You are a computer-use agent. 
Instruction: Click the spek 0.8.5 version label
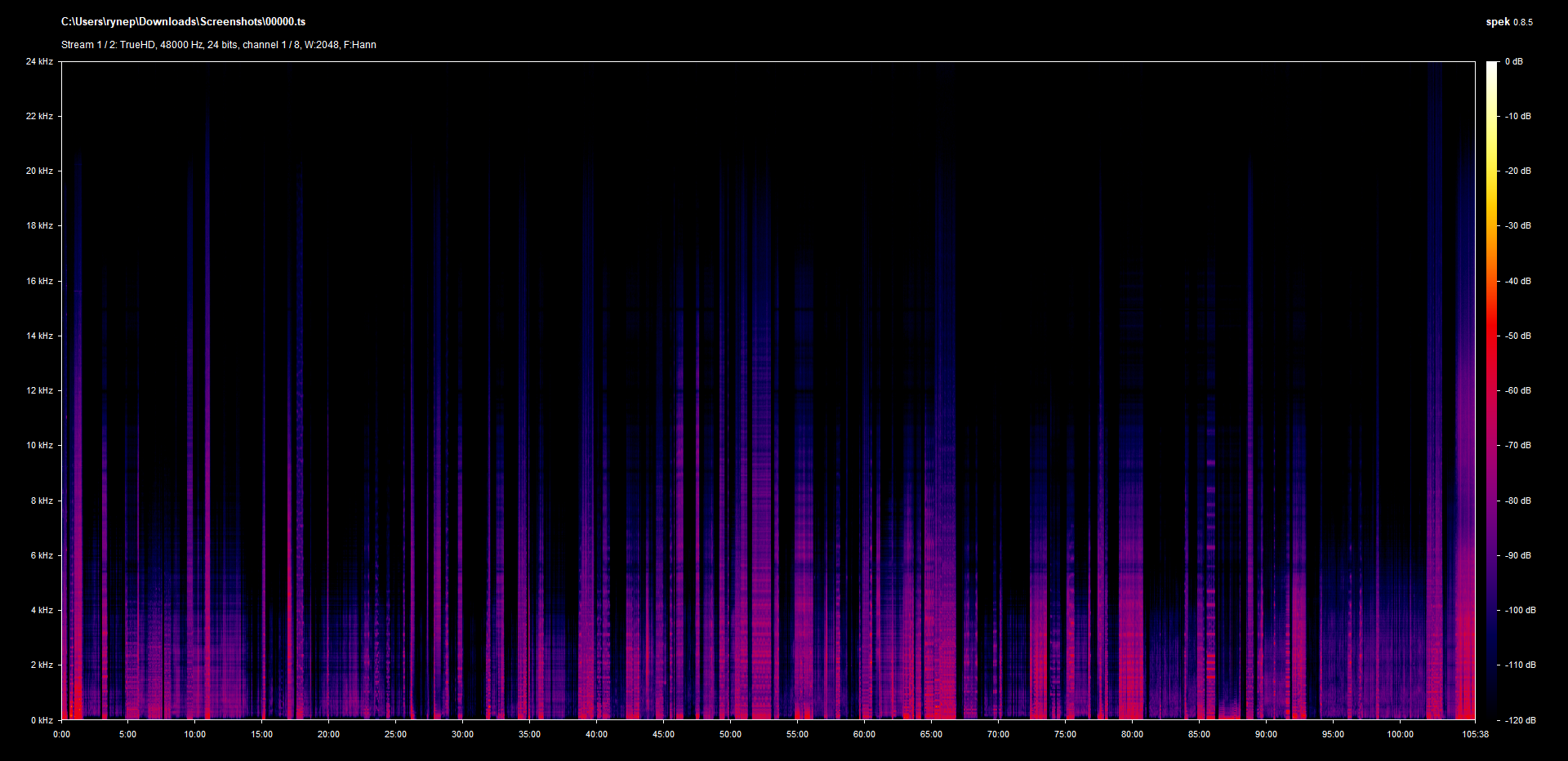[x=1508, y=22]
